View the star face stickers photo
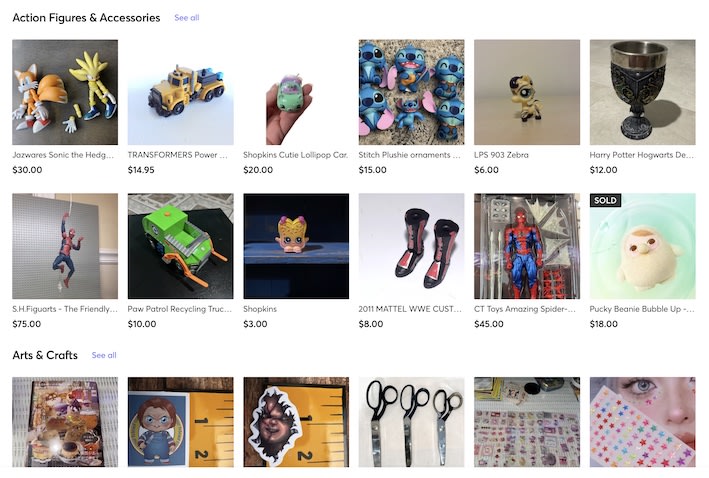The width and height of the screenshot is (709, 478). (643, 422)
